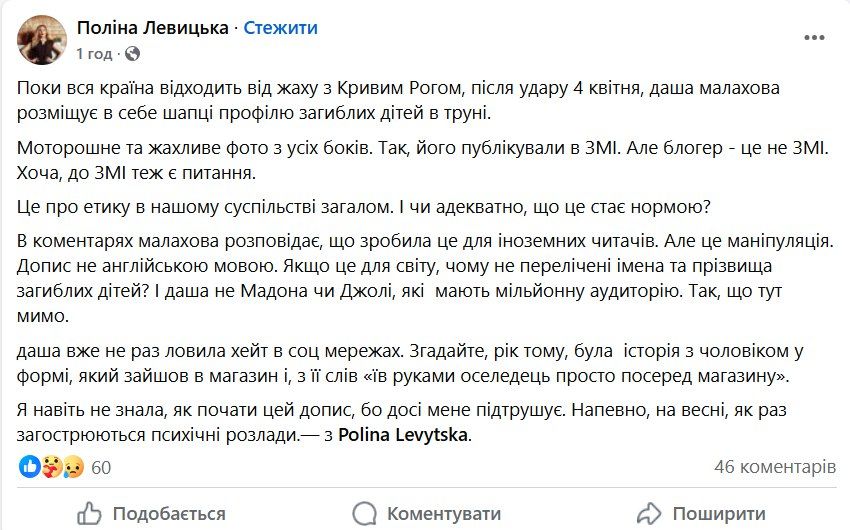Click the Care hug reaction emoji
This screenshot has width=850, height=530.
[x=50, y=467]
